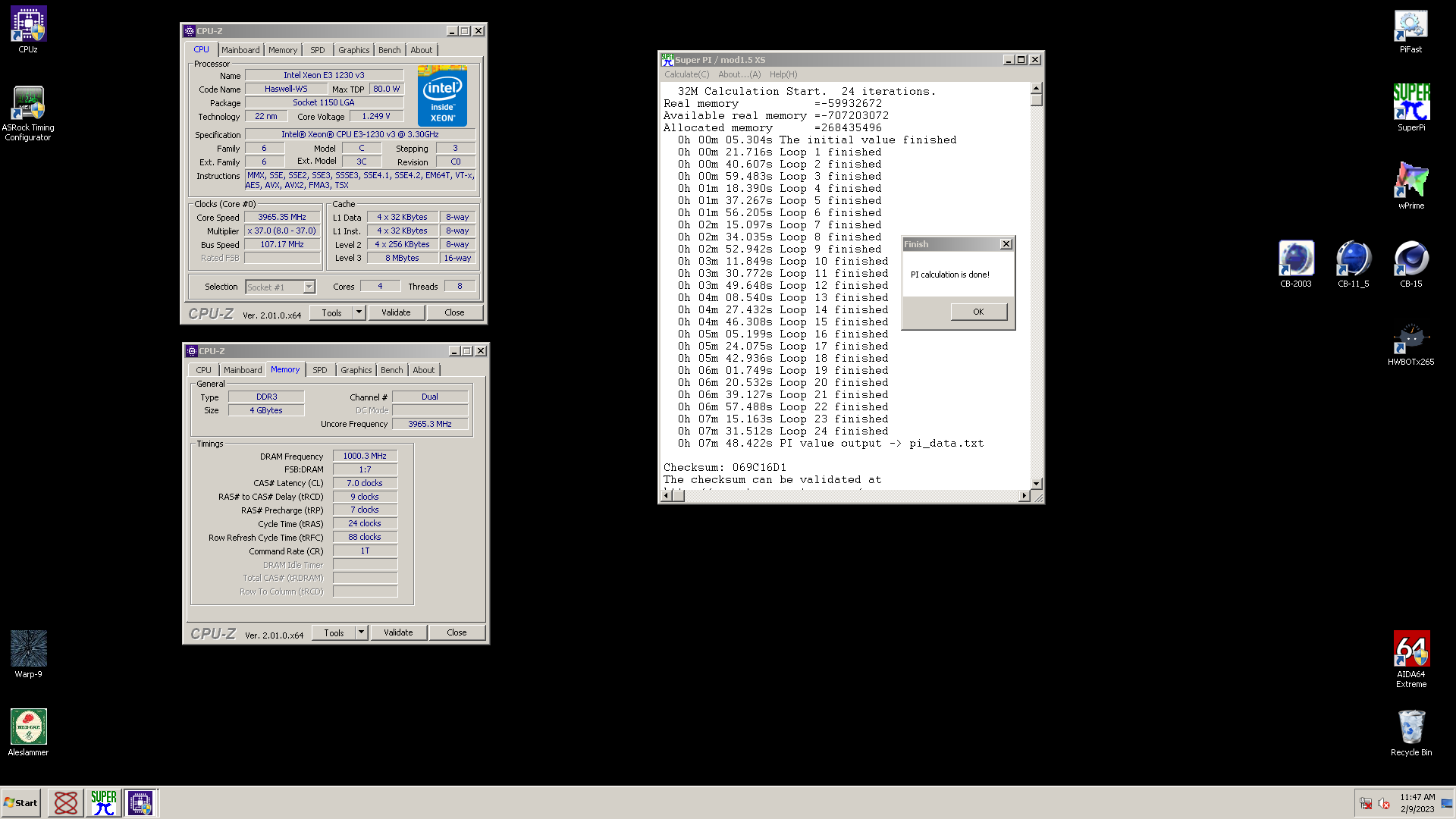Click Super PI vertical scrollbar down arrow
The image size is (1456, 819).
pyautogui.click(x=1036, y=483)
